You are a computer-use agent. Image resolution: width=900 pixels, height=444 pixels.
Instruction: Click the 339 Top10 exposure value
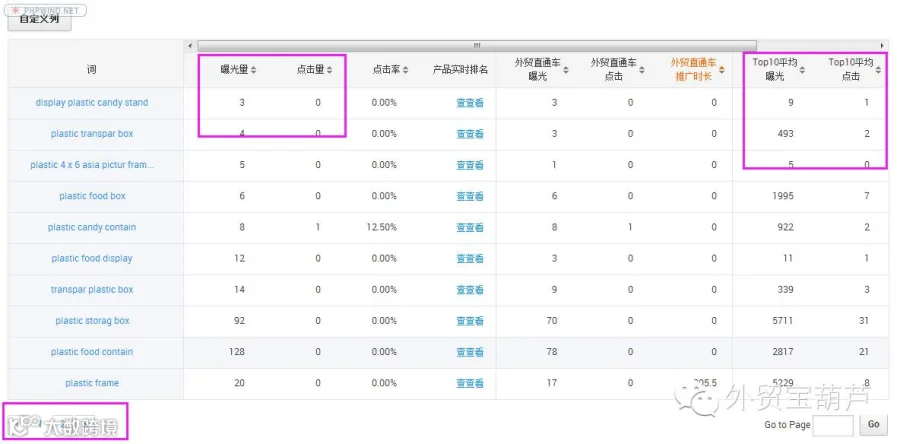785,290
